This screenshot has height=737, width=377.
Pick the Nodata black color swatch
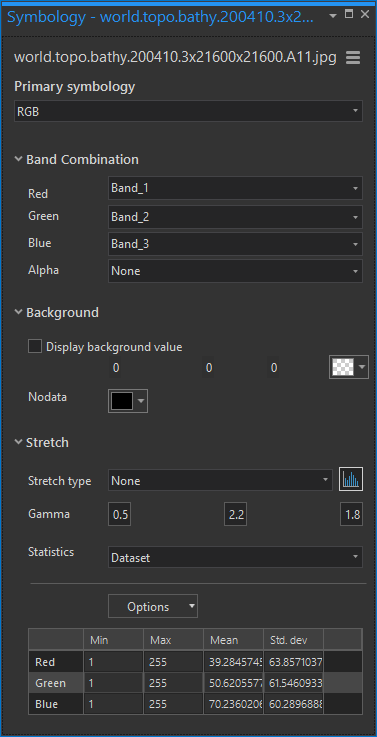coord(128,401)
